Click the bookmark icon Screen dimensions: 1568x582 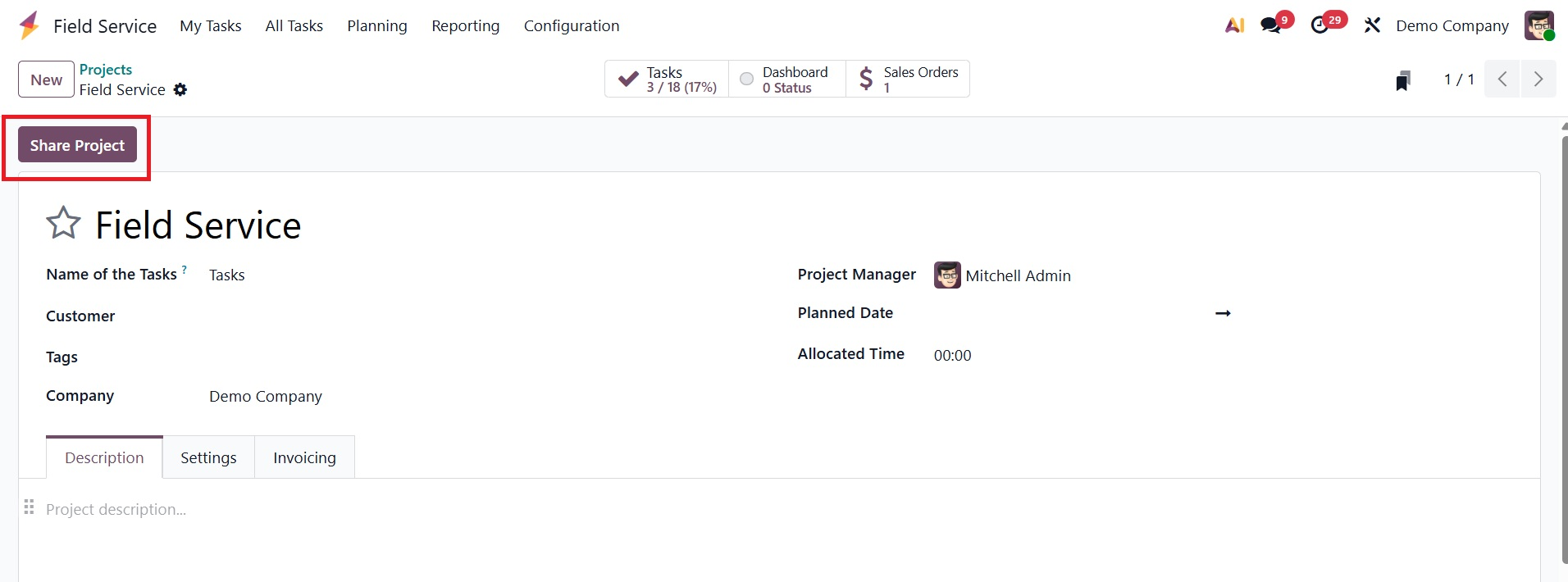pos(1403,80)
